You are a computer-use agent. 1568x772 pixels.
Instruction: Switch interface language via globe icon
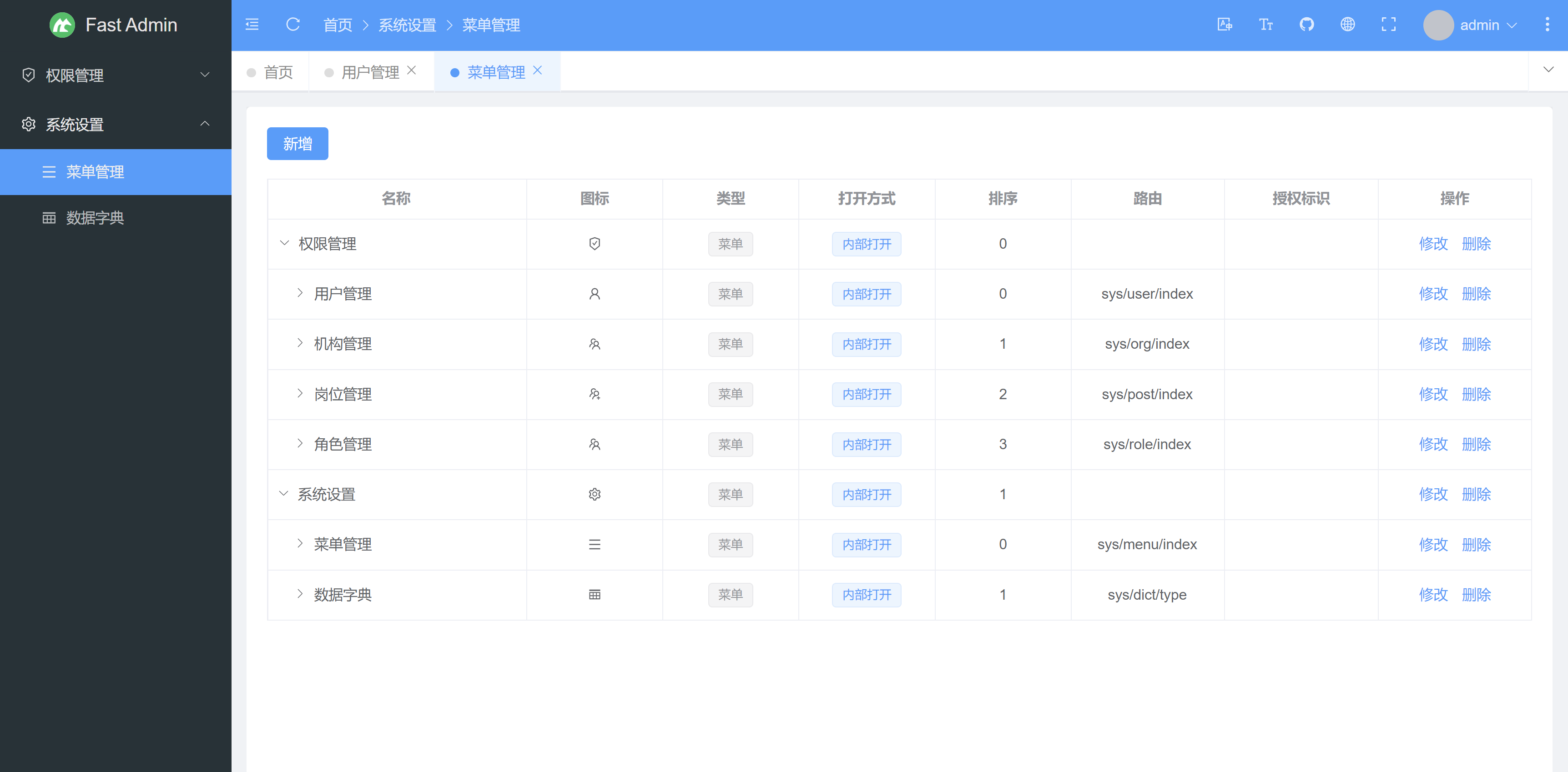click(1347, 25)
